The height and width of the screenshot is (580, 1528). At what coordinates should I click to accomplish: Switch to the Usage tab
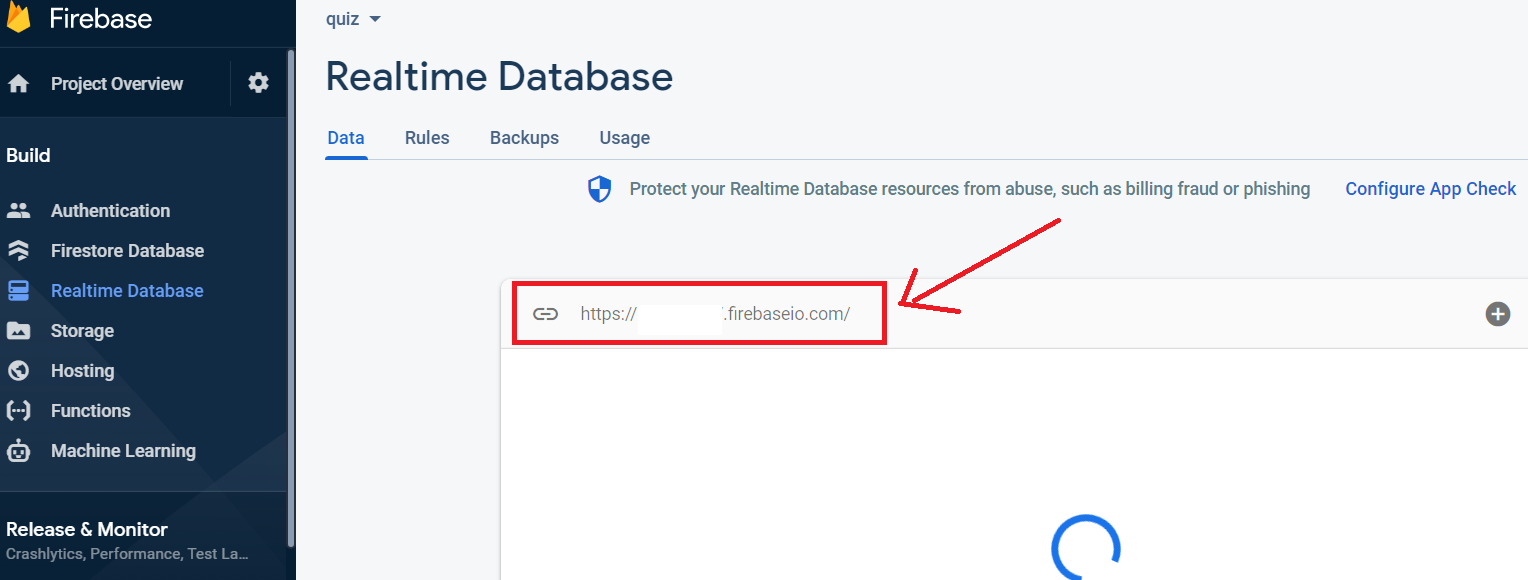tap(625, 138)
